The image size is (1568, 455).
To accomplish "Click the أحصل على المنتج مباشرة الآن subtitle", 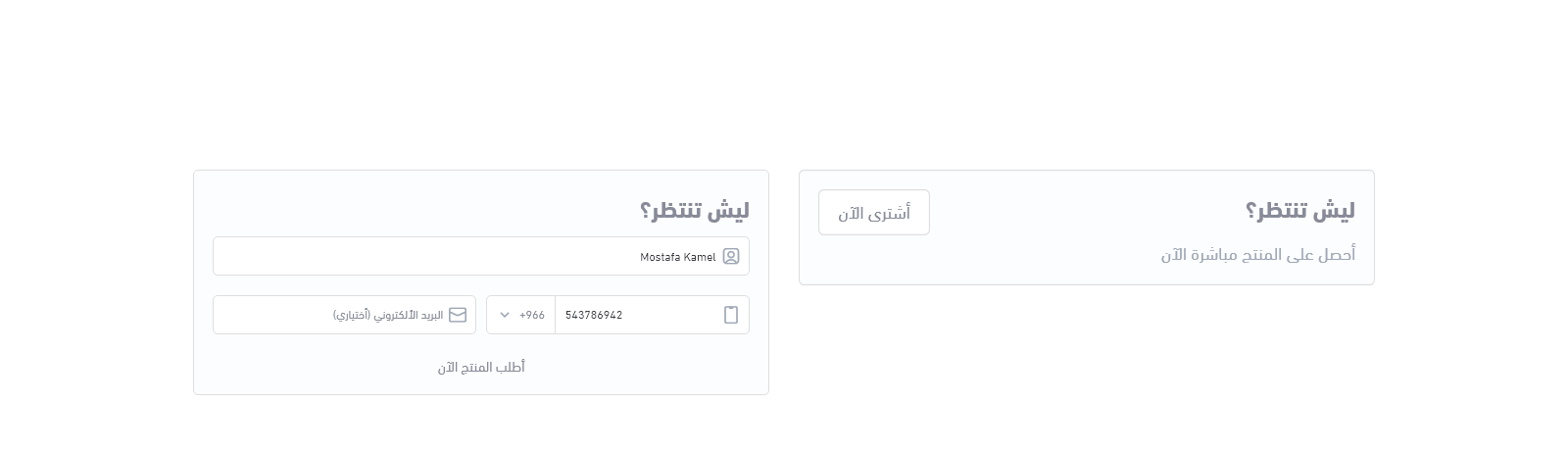I will click(1258, 255).
